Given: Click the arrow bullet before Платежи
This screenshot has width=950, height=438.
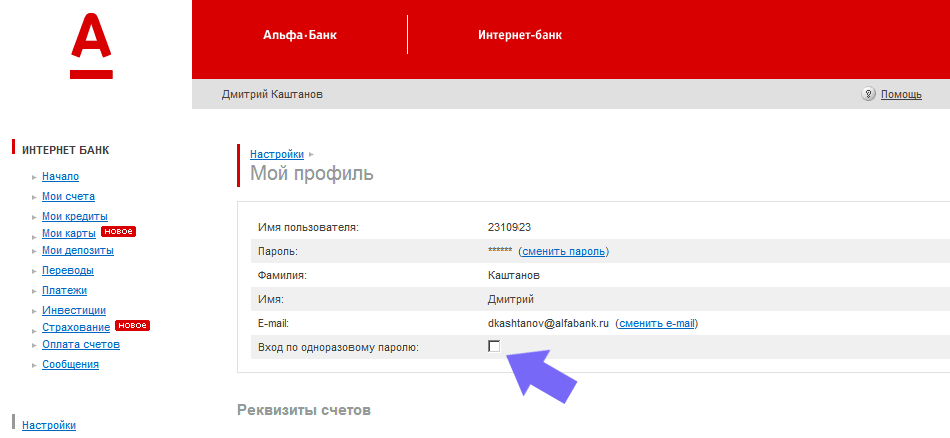Looking at the screenshot, I should (35, 291).
